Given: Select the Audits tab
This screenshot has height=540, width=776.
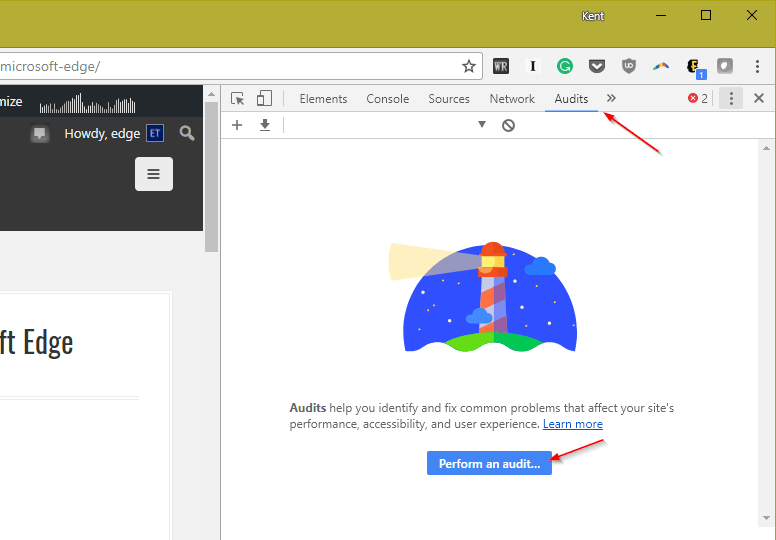Looking at the screenshot, I should tap(571, 99).
